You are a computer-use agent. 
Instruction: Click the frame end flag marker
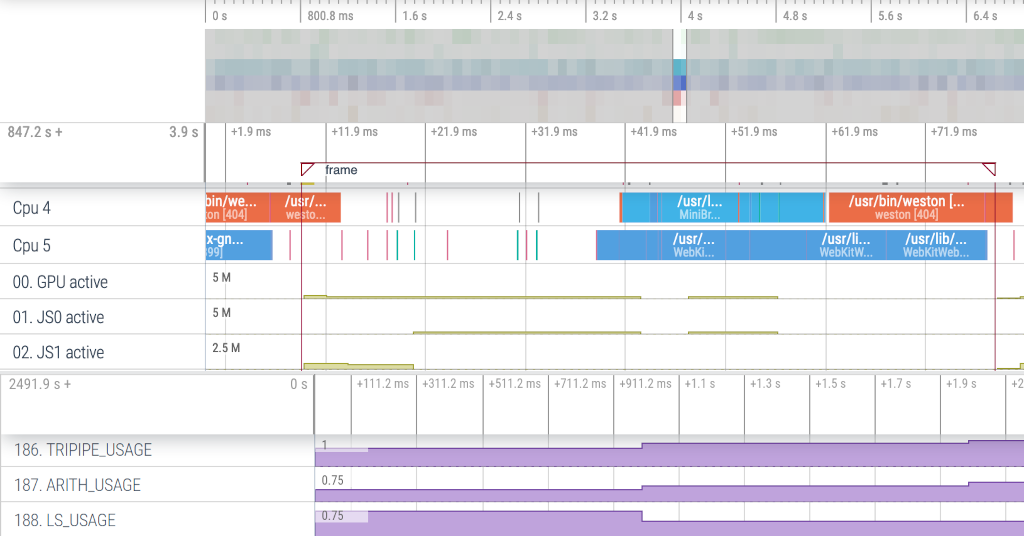click(989, 170)
